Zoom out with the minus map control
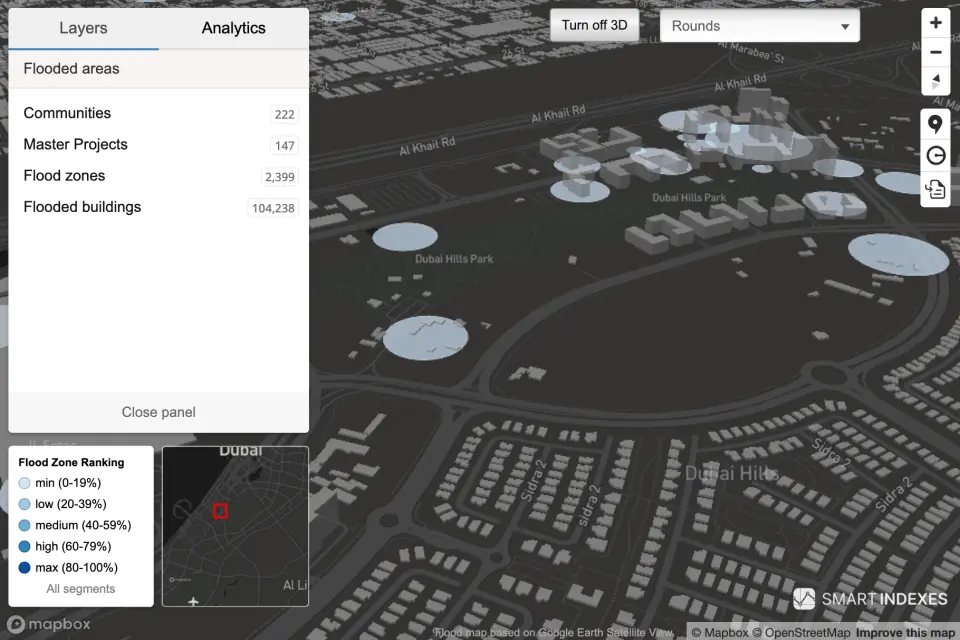 [936, 52]
